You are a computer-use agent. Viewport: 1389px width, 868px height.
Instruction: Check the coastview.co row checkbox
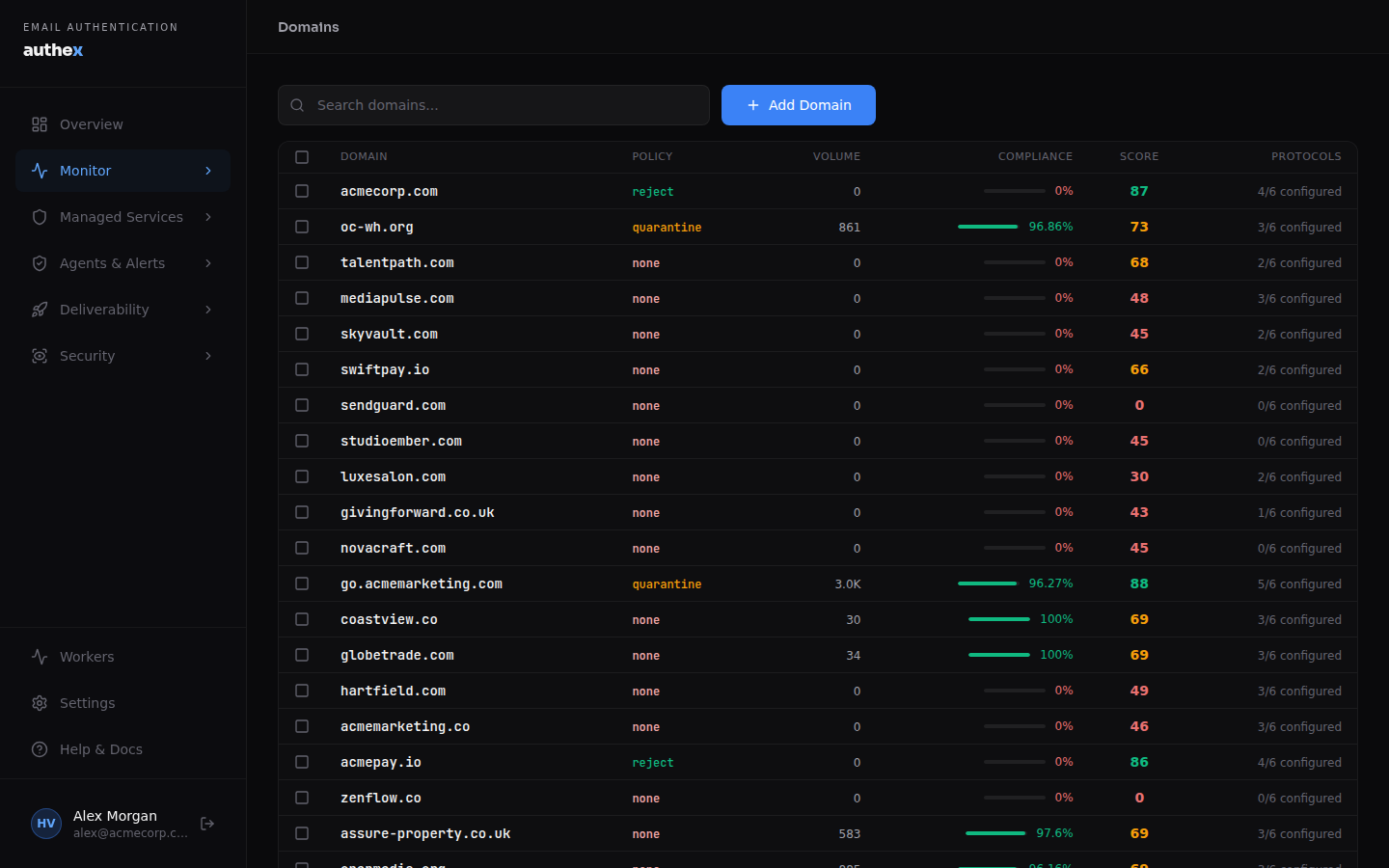point(302,619)
